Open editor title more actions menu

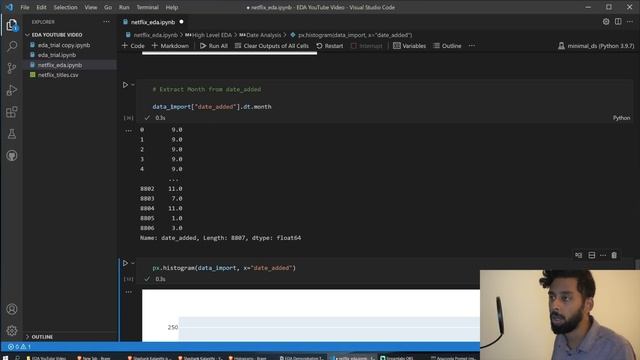point(630,22)
